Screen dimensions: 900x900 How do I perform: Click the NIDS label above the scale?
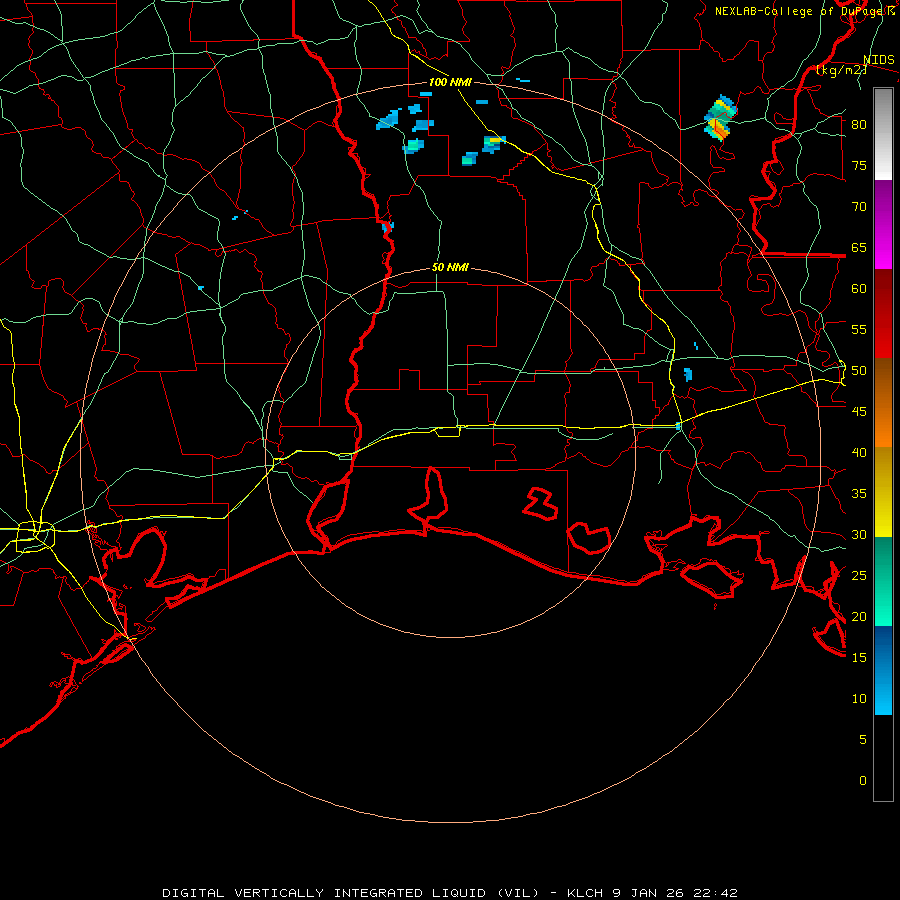coord(879,60)
